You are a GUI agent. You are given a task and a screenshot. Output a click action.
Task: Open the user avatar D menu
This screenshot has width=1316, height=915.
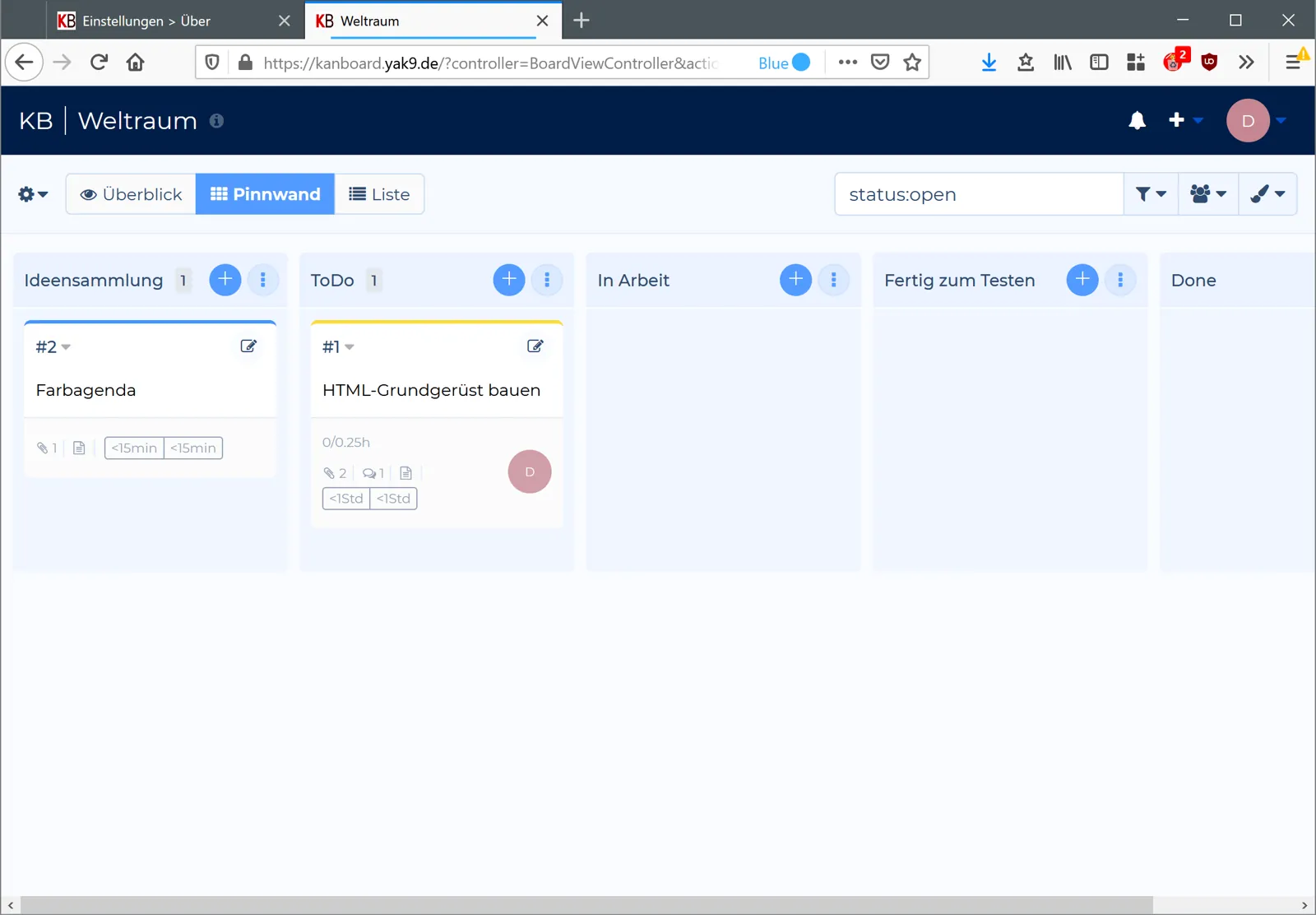tap(1256, 121)
